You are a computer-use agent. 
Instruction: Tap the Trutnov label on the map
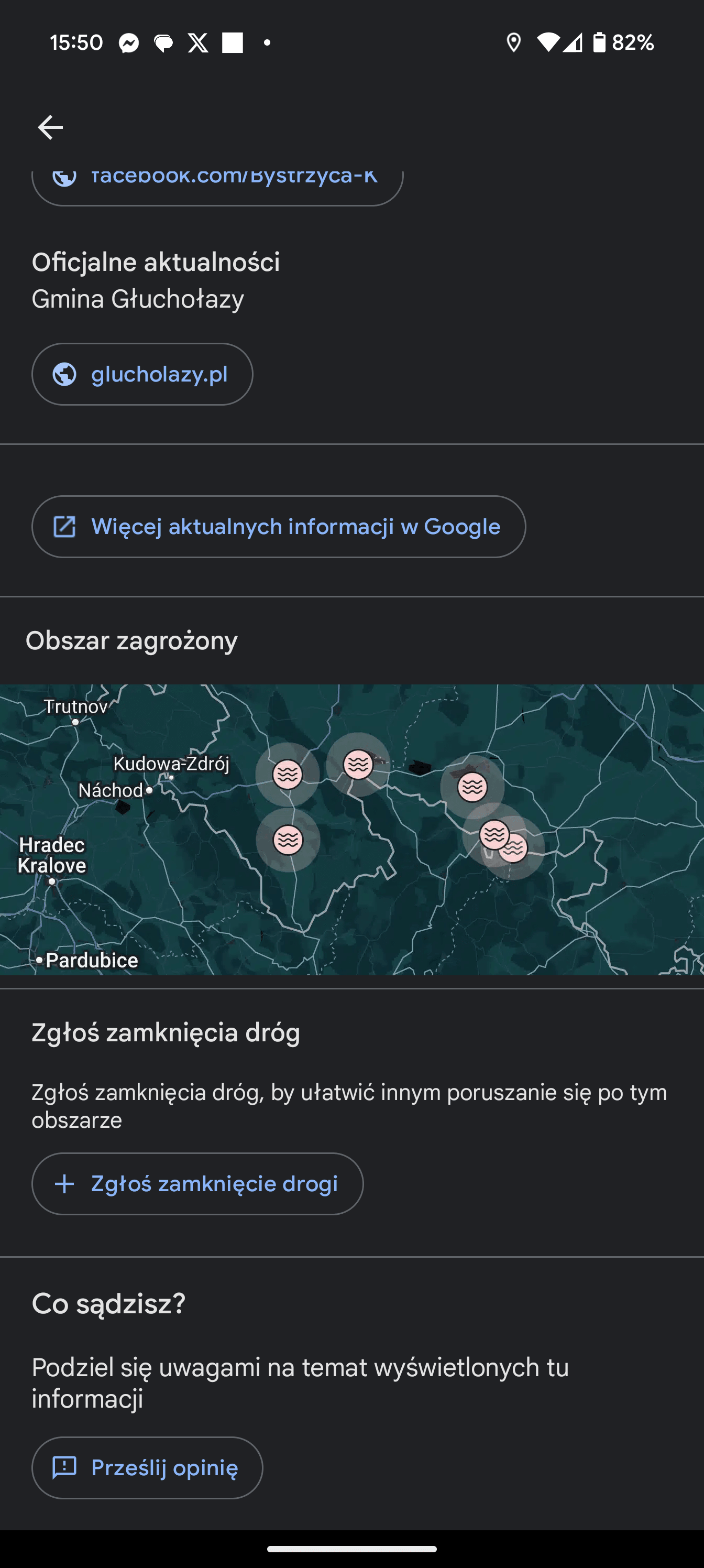point(75,707)
